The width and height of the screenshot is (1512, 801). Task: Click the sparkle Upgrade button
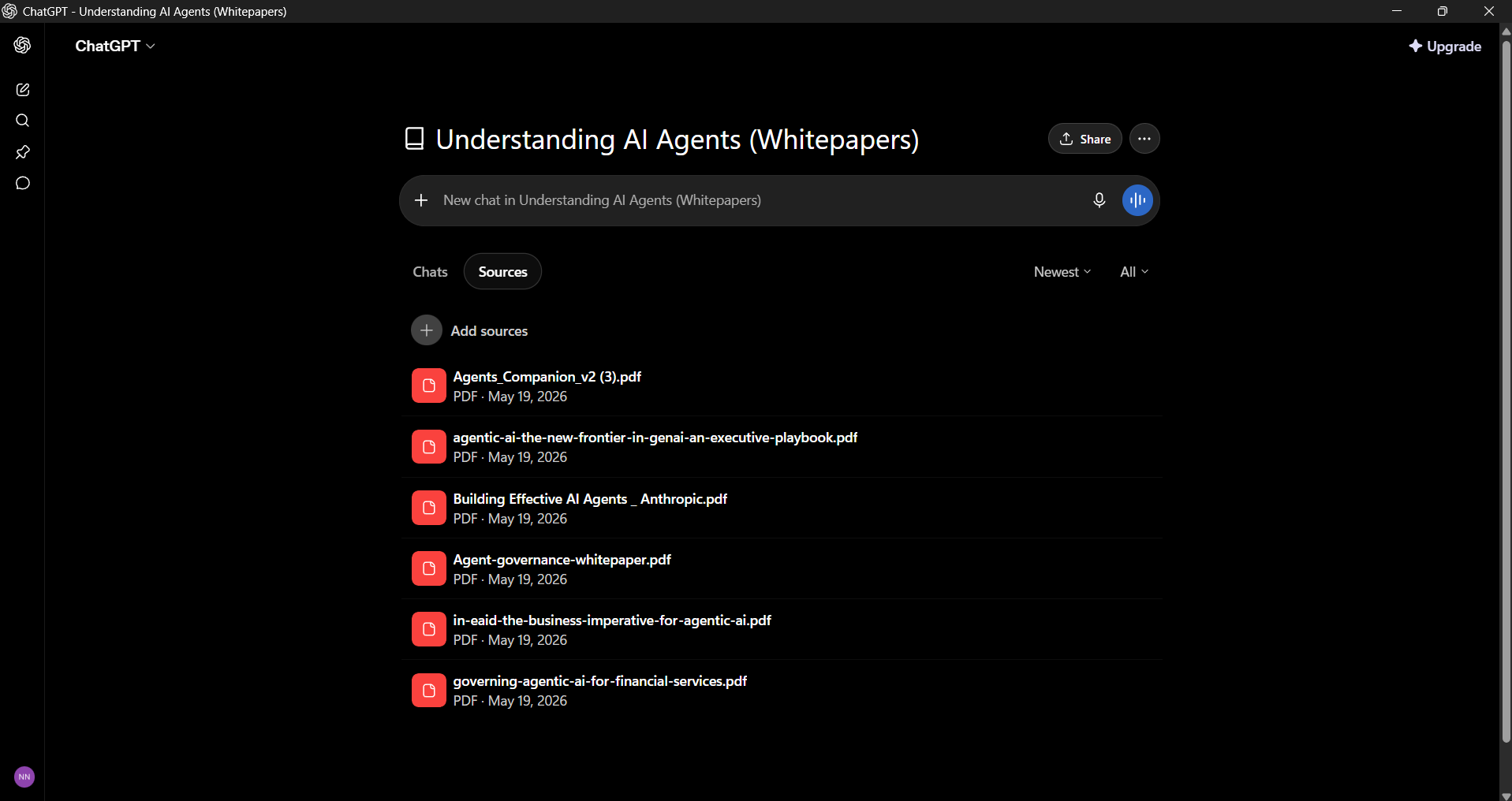click(x=1445, y=47)
